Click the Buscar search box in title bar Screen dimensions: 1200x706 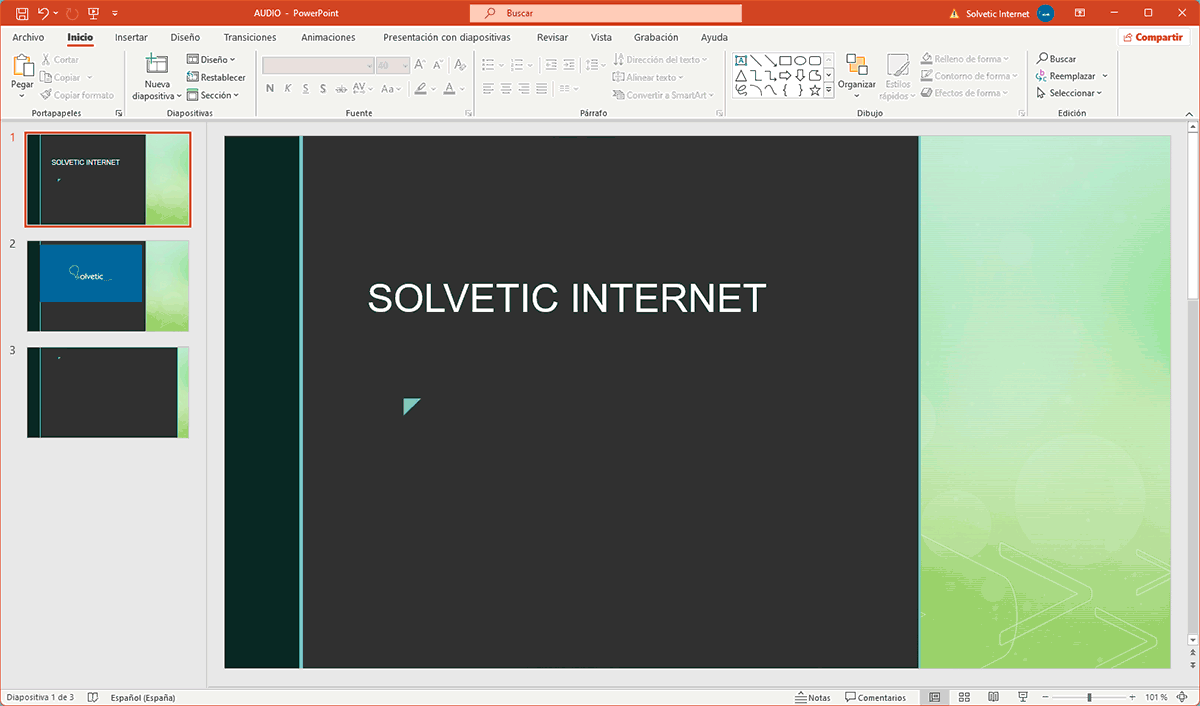coord(606,14)
